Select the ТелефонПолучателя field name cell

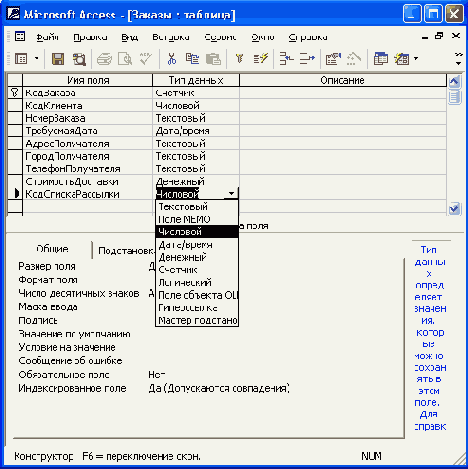coord(87,169)
